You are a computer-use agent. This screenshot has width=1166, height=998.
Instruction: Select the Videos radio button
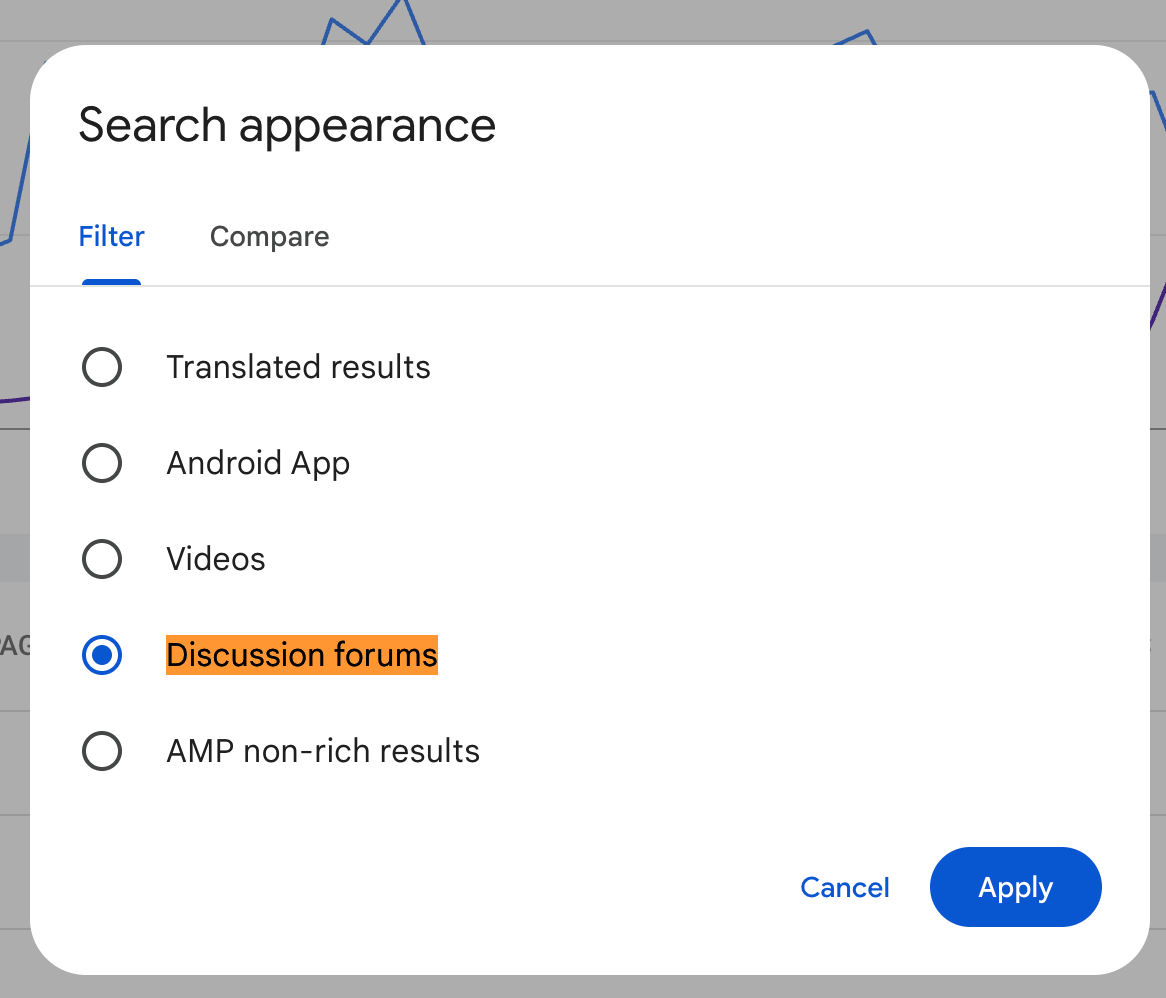[x=102, y=559]
